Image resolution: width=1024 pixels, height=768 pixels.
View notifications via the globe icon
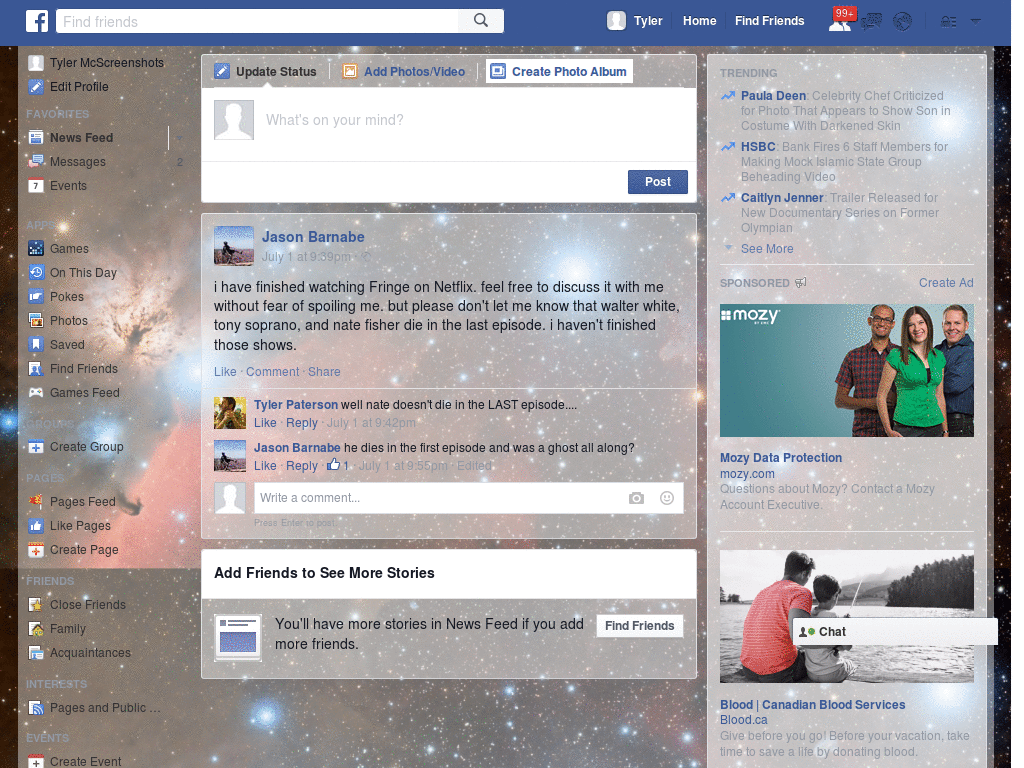[903, 20]
